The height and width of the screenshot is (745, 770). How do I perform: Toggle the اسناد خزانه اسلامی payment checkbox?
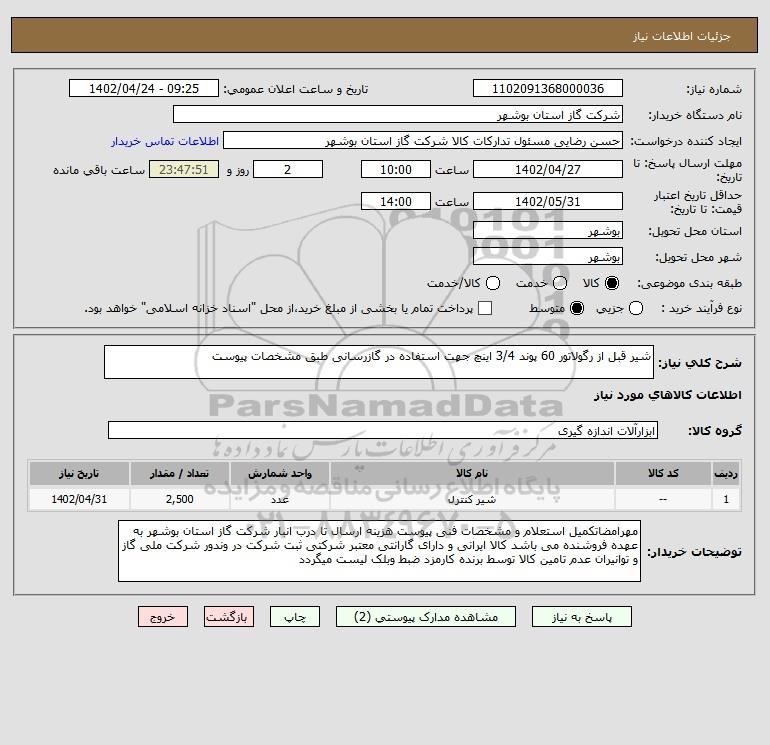tap(485, 308)
